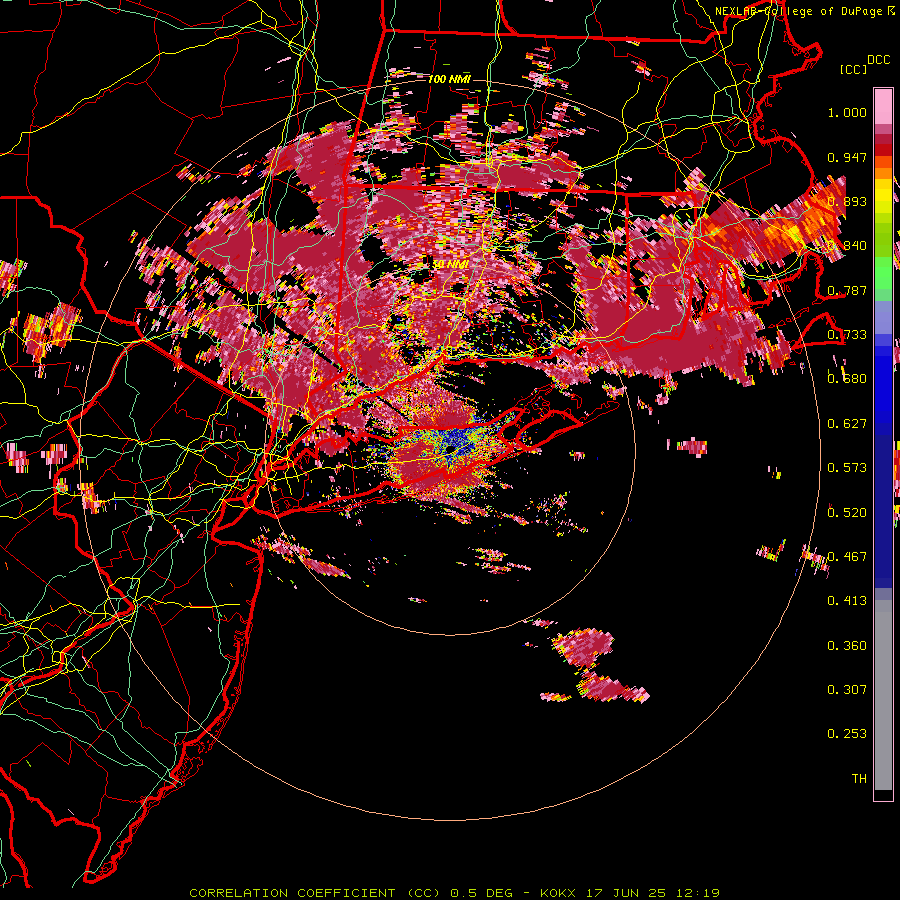Click the DCC label above the color scale
Viewport: 900px width, 900px height.
[x=878, y=60]
